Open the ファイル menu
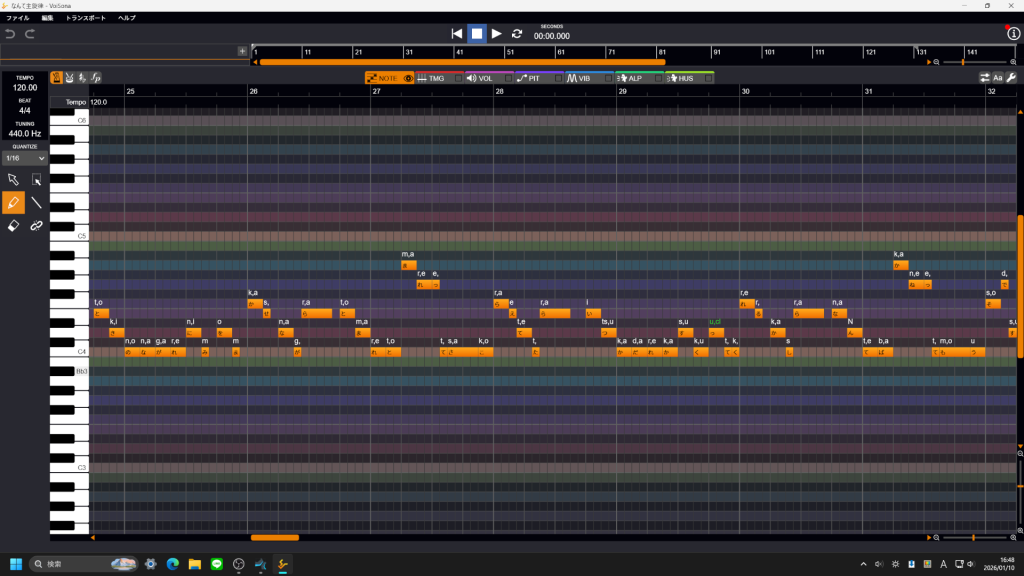 pos(18,18)
